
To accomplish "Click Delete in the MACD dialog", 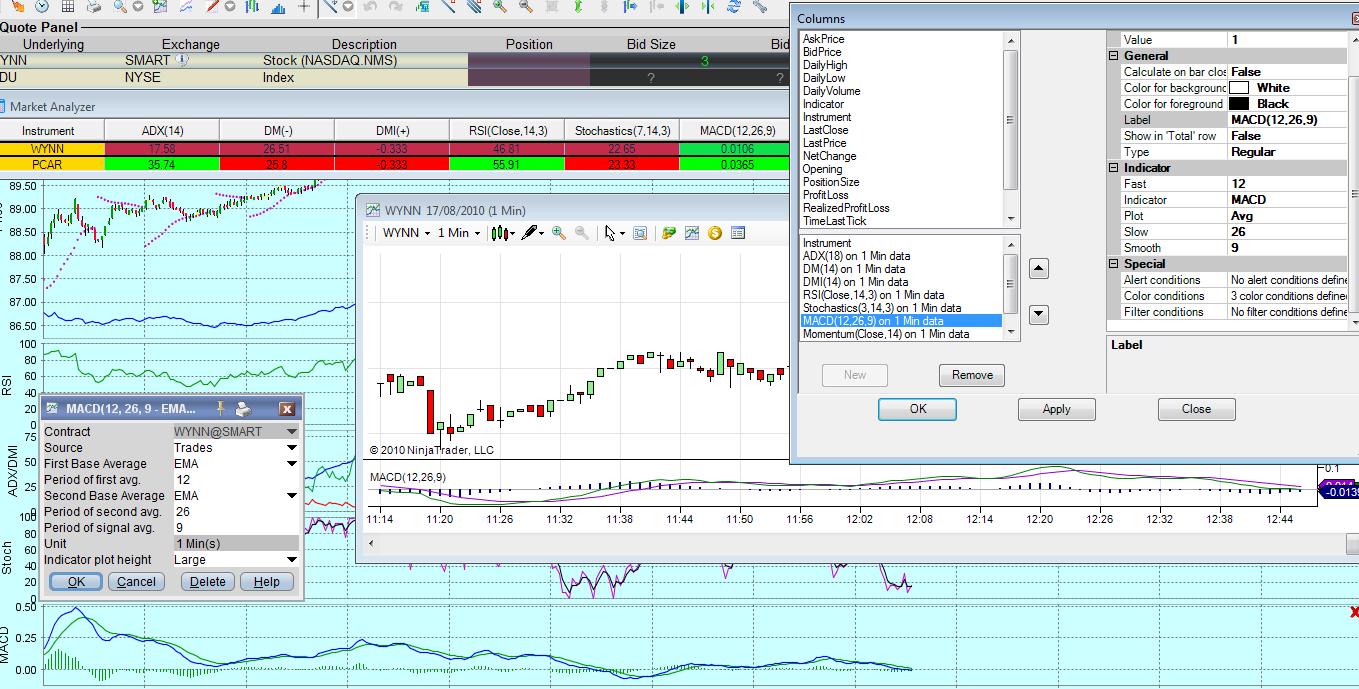I will pos(208,581).
